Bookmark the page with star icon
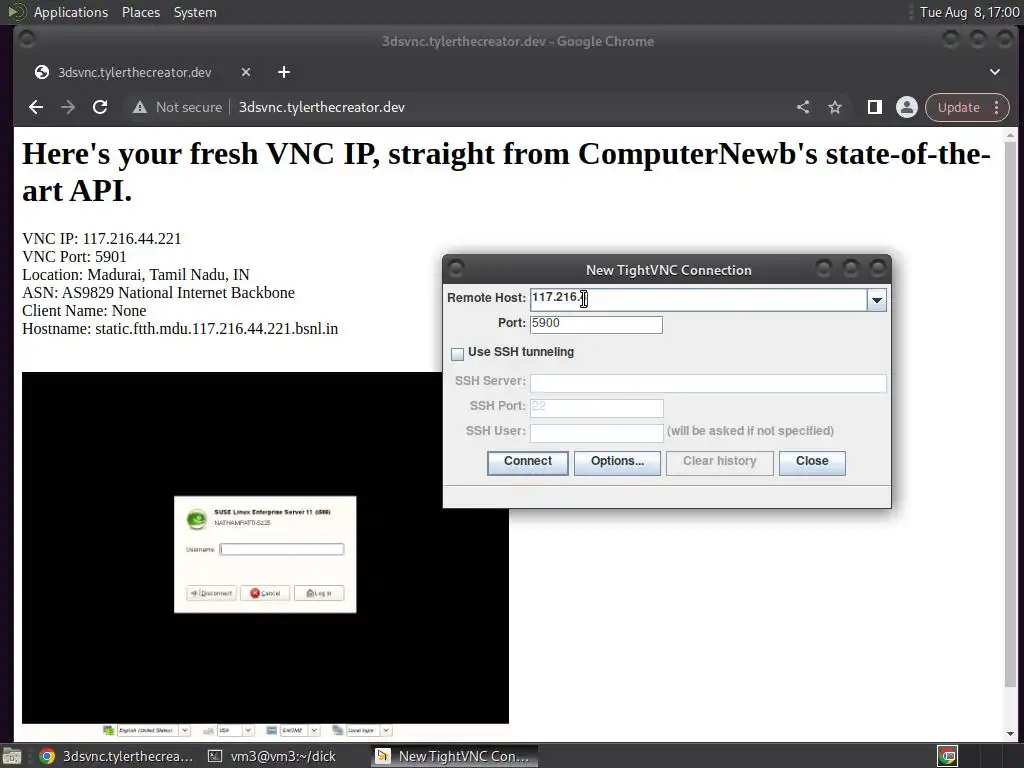1024x768 pixels. pyautogui.click(x=835, y=107)
